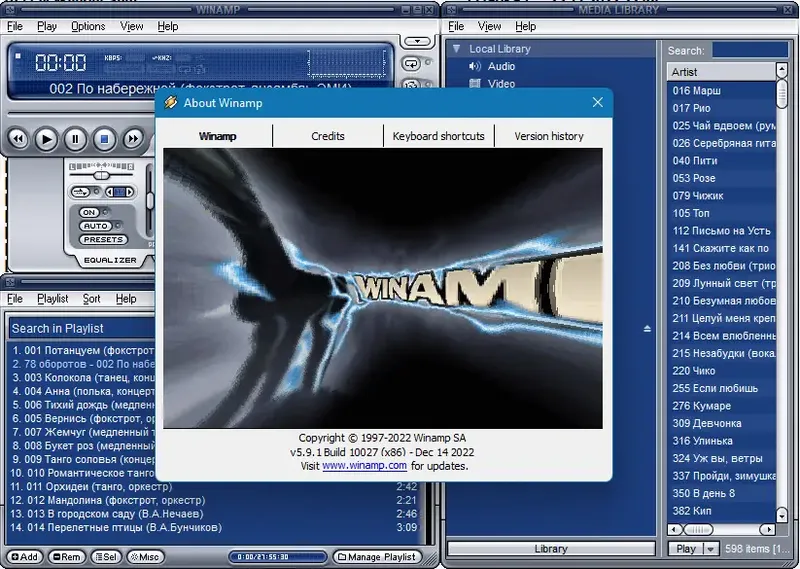Viewport: 800px width, 569px height.
Task: Select artist entry 220 Чико
Action: pos(721,371)
